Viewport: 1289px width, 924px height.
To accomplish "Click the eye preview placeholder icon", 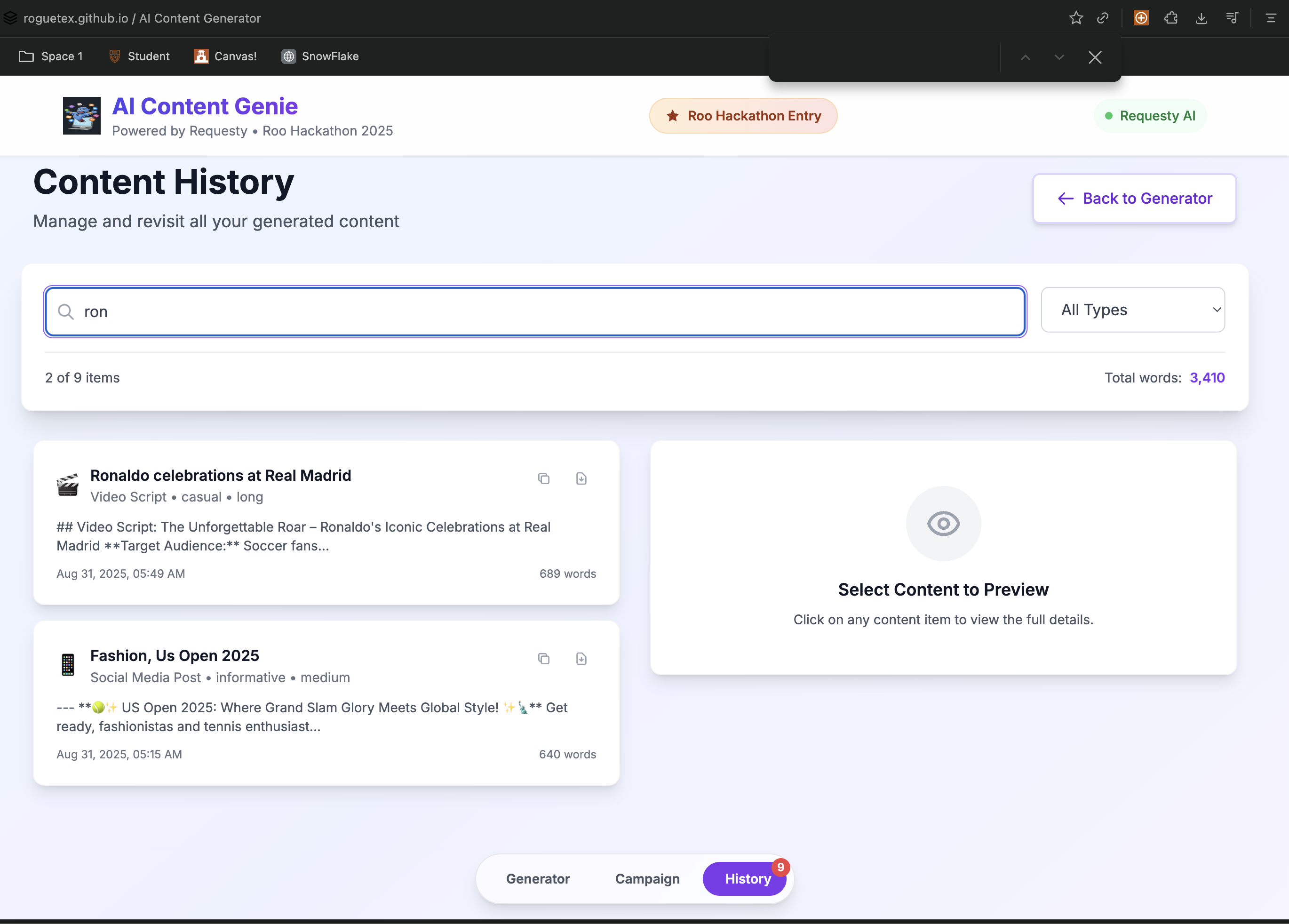I will 943,523.
